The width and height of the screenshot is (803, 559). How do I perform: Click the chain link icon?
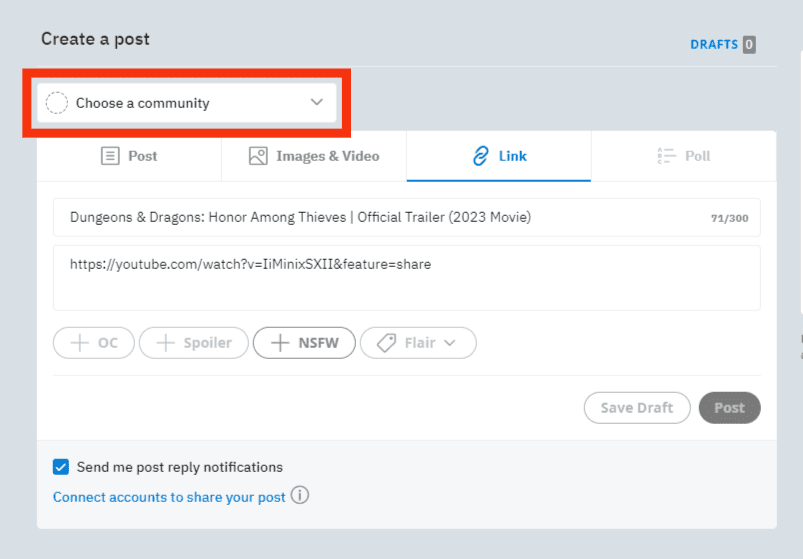tap(480, 156)
